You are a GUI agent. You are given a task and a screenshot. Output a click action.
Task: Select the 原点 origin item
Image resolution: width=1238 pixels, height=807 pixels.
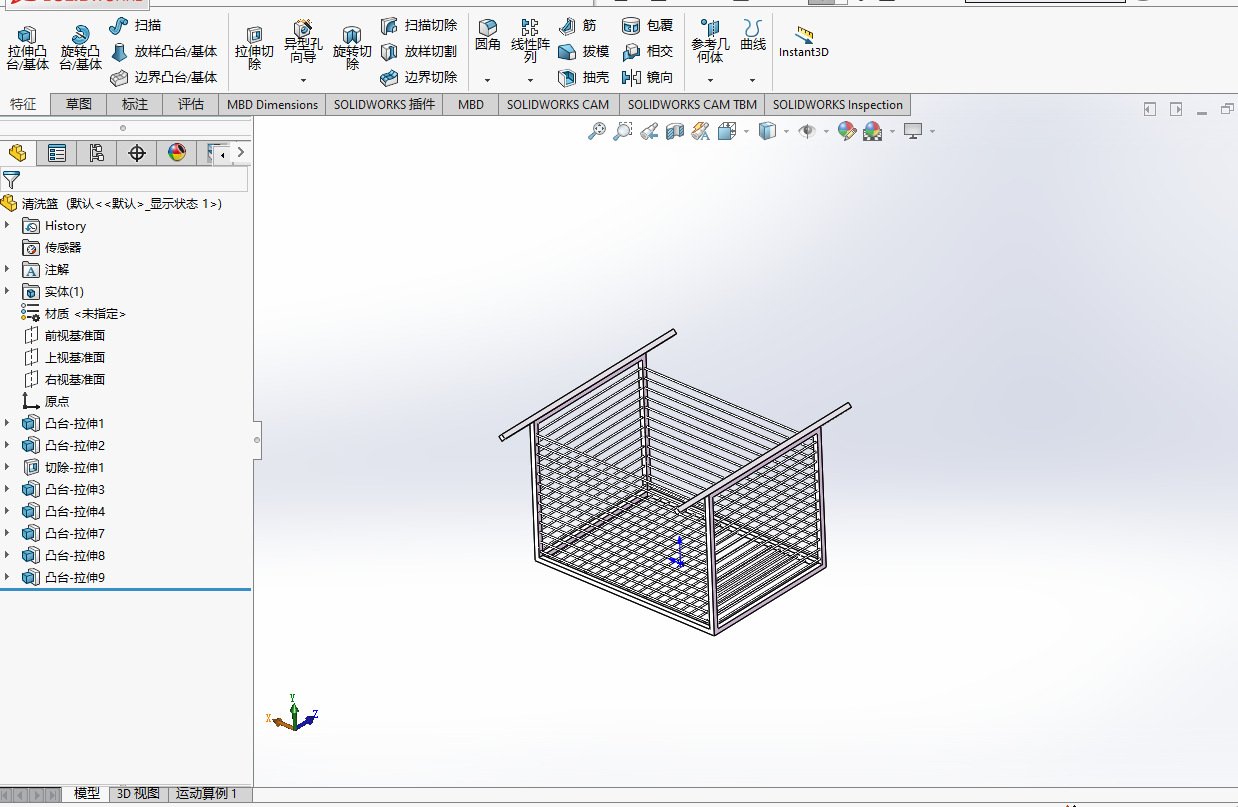46,402
